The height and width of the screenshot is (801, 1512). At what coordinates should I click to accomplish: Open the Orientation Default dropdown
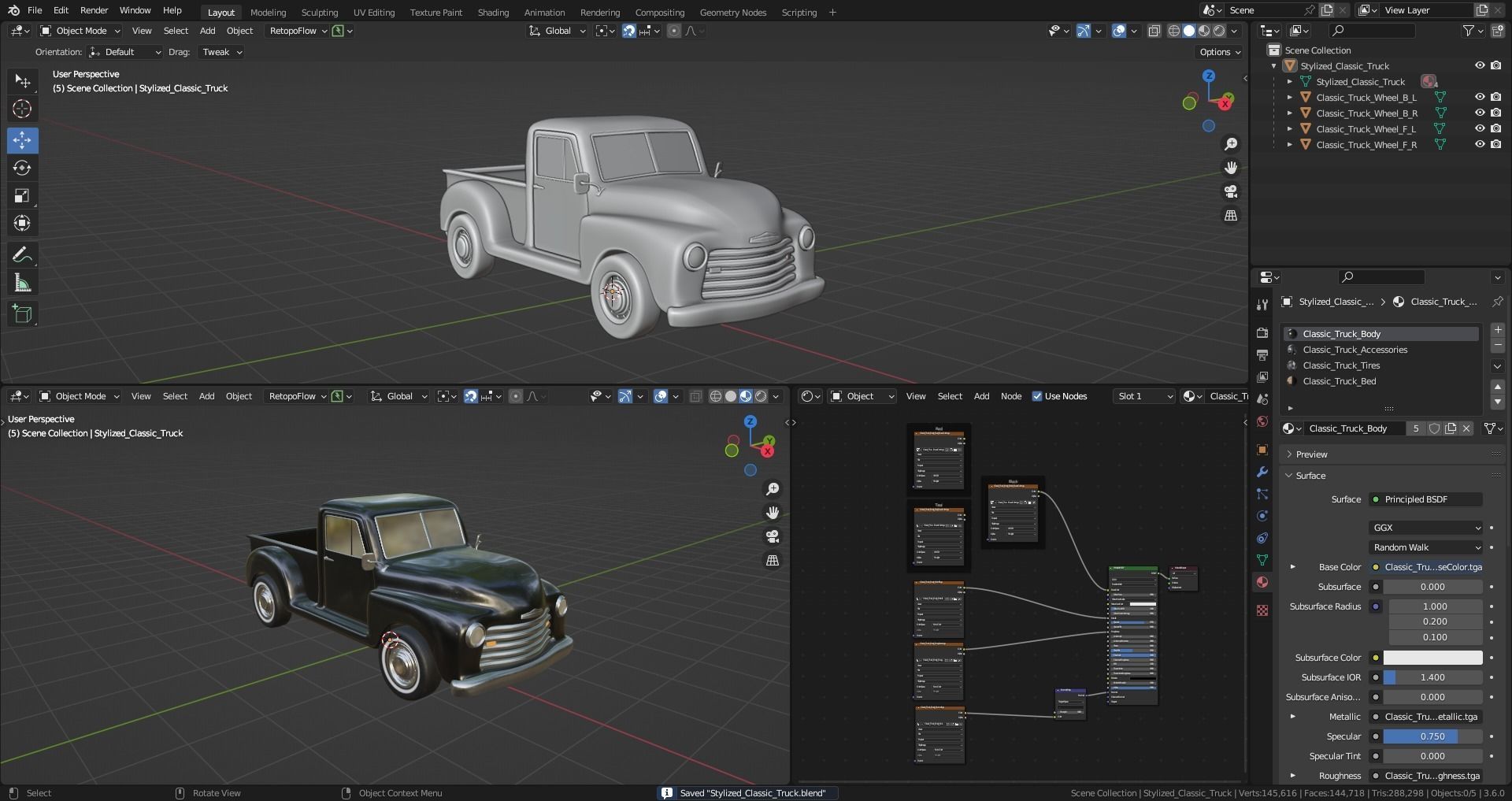[x=125, y=52]
